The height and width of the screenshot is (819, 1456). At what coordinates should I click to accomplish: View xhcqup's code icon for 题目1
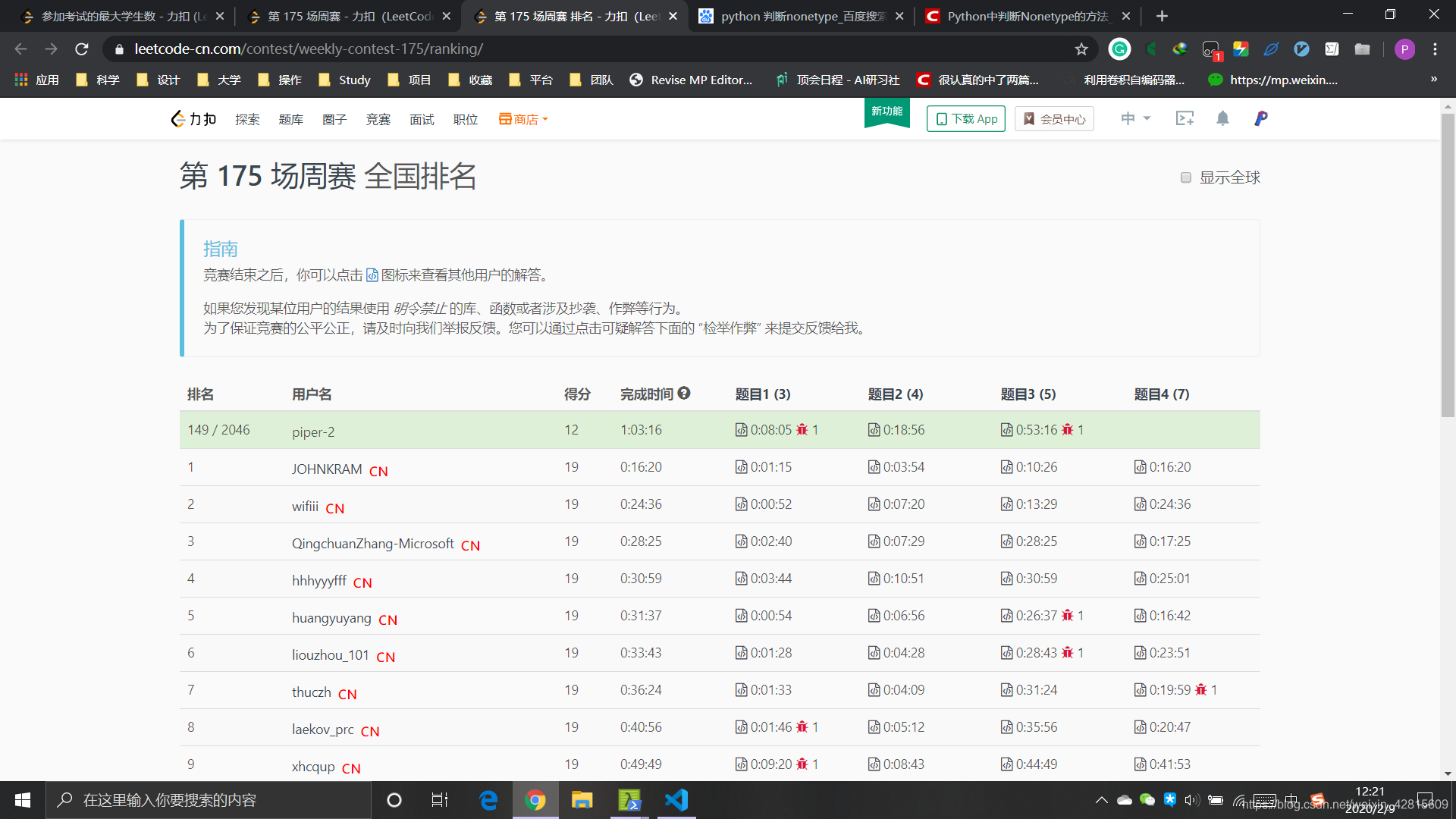741,764
